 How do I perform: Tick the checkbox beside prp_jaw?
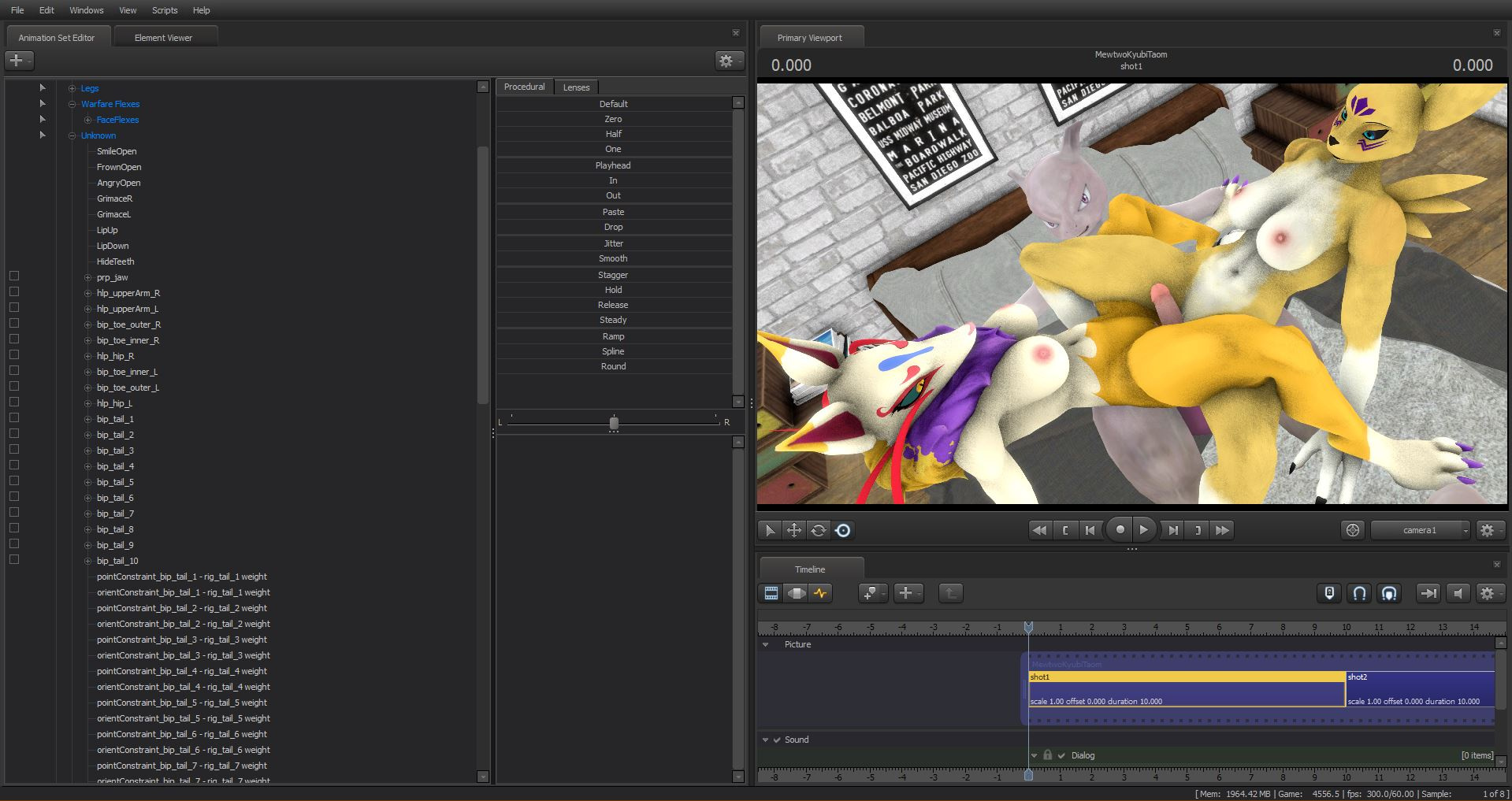pos(14,276)
